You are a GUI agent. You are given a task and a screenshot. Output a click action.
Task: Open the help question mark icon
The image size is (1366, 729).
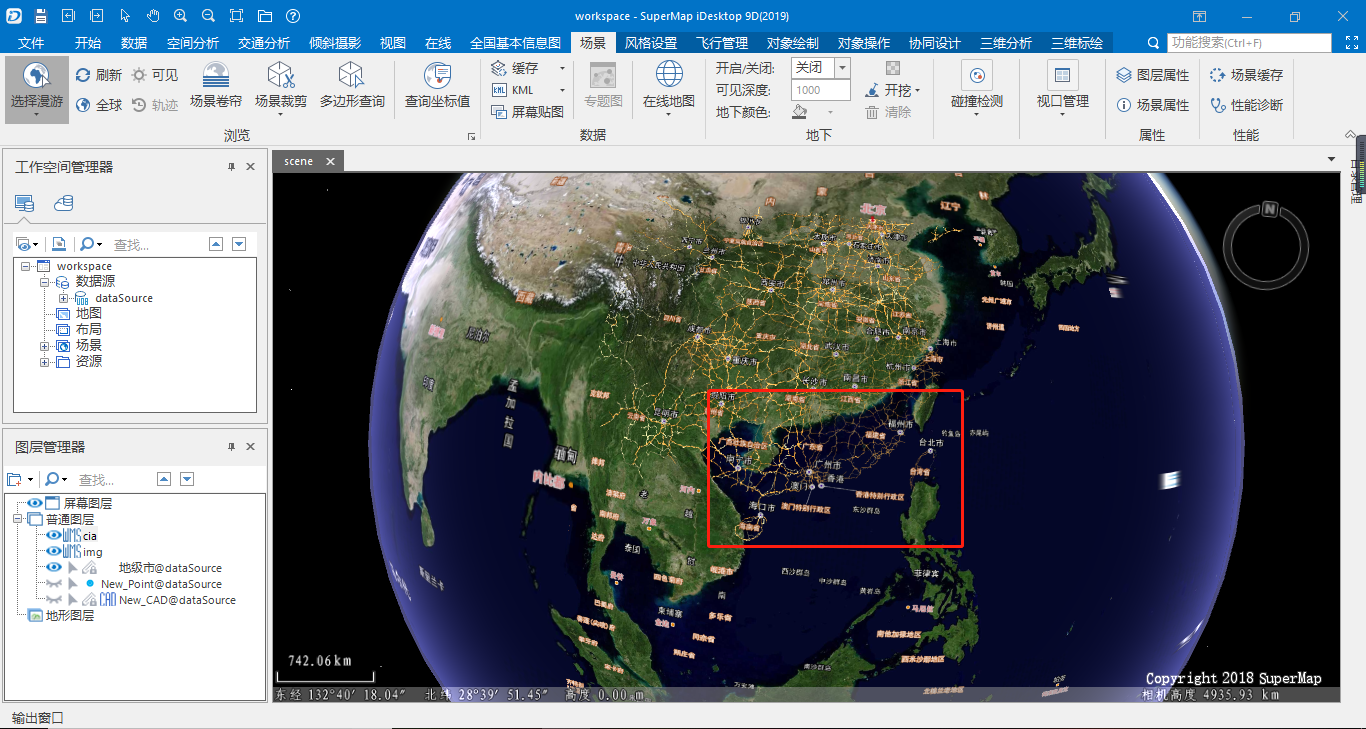coord(292,16)
